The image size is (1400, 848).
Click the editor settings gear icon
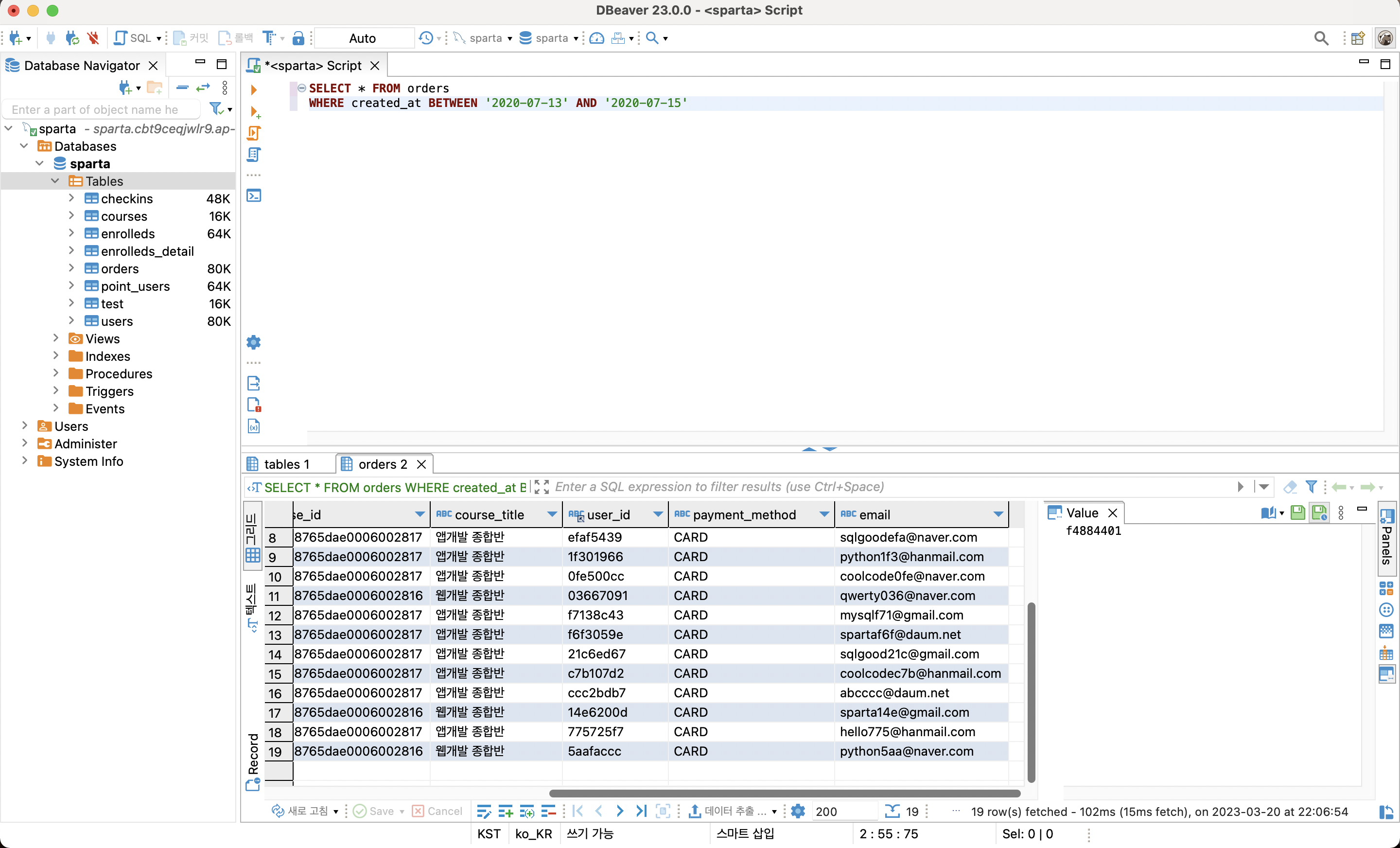[253, 342]
